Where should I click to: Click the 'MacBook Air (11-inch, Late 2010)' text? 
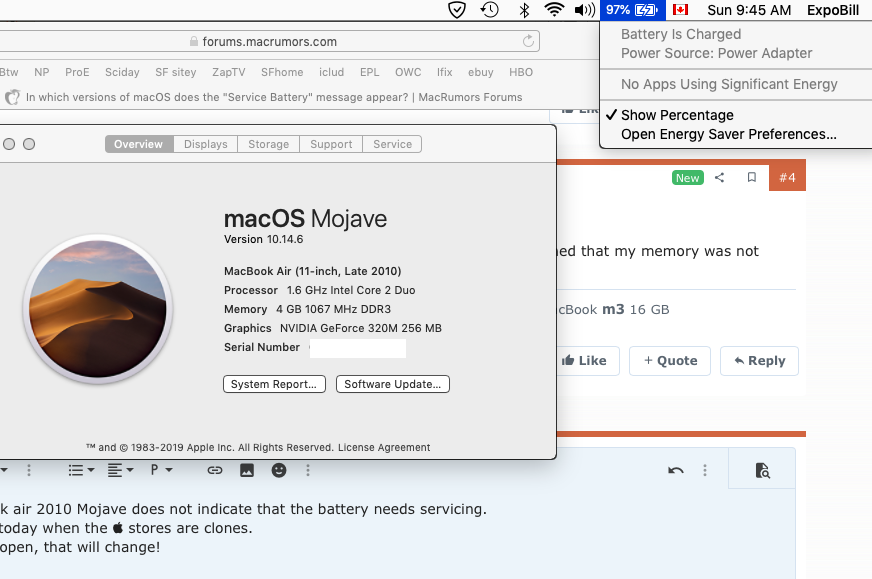(x=313, y=271)
